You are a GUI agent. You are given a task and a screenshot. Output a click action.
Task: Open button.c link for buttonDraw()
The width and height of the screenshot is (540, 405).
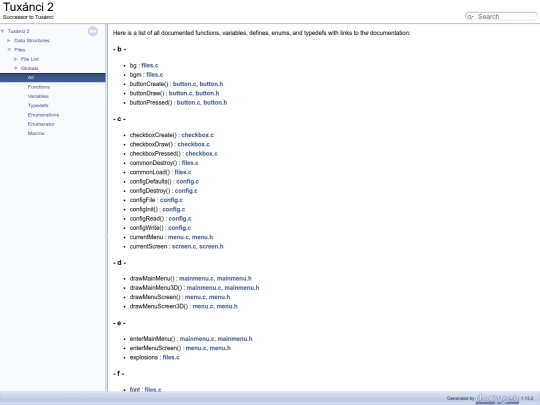pos(180,93)
